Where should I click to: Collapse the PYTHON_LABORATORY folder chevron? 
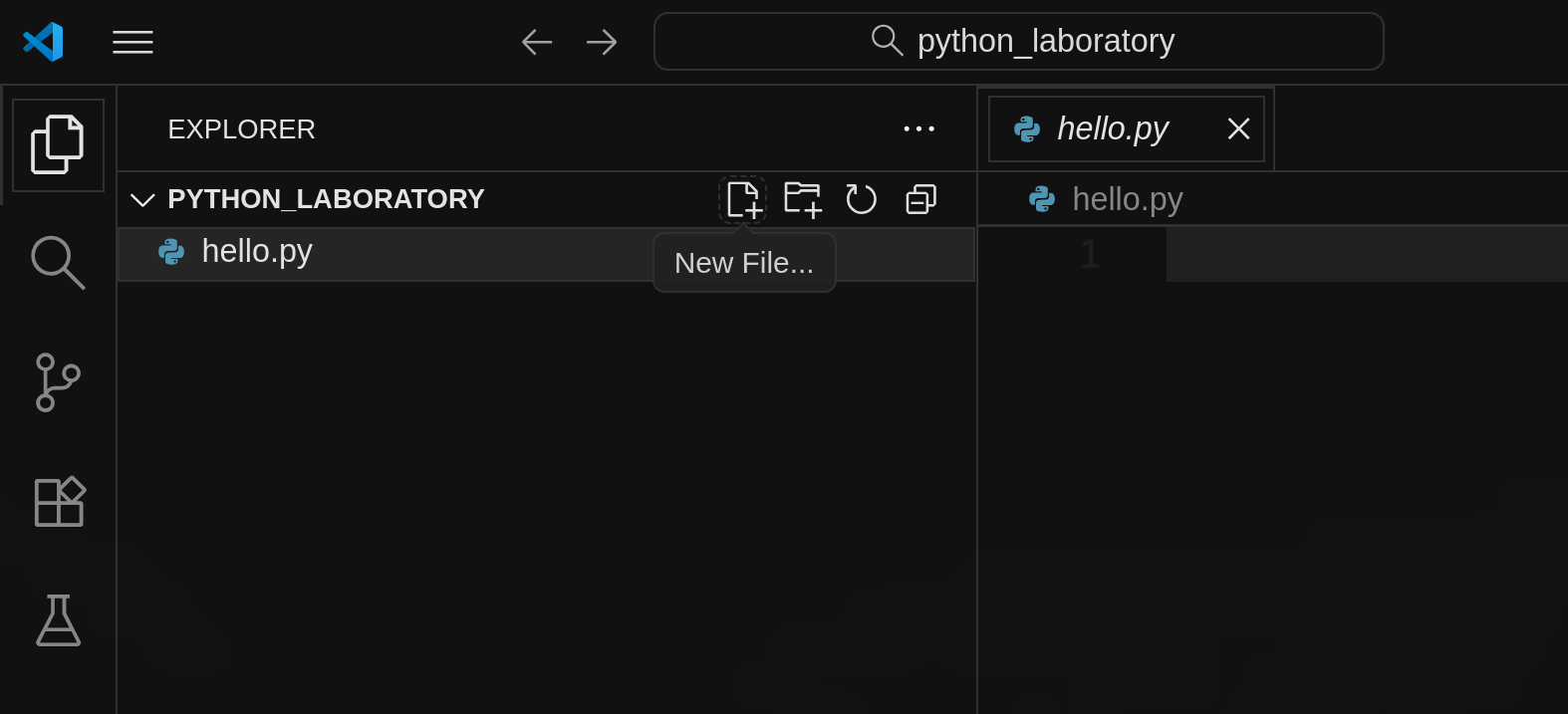(142, 200)
